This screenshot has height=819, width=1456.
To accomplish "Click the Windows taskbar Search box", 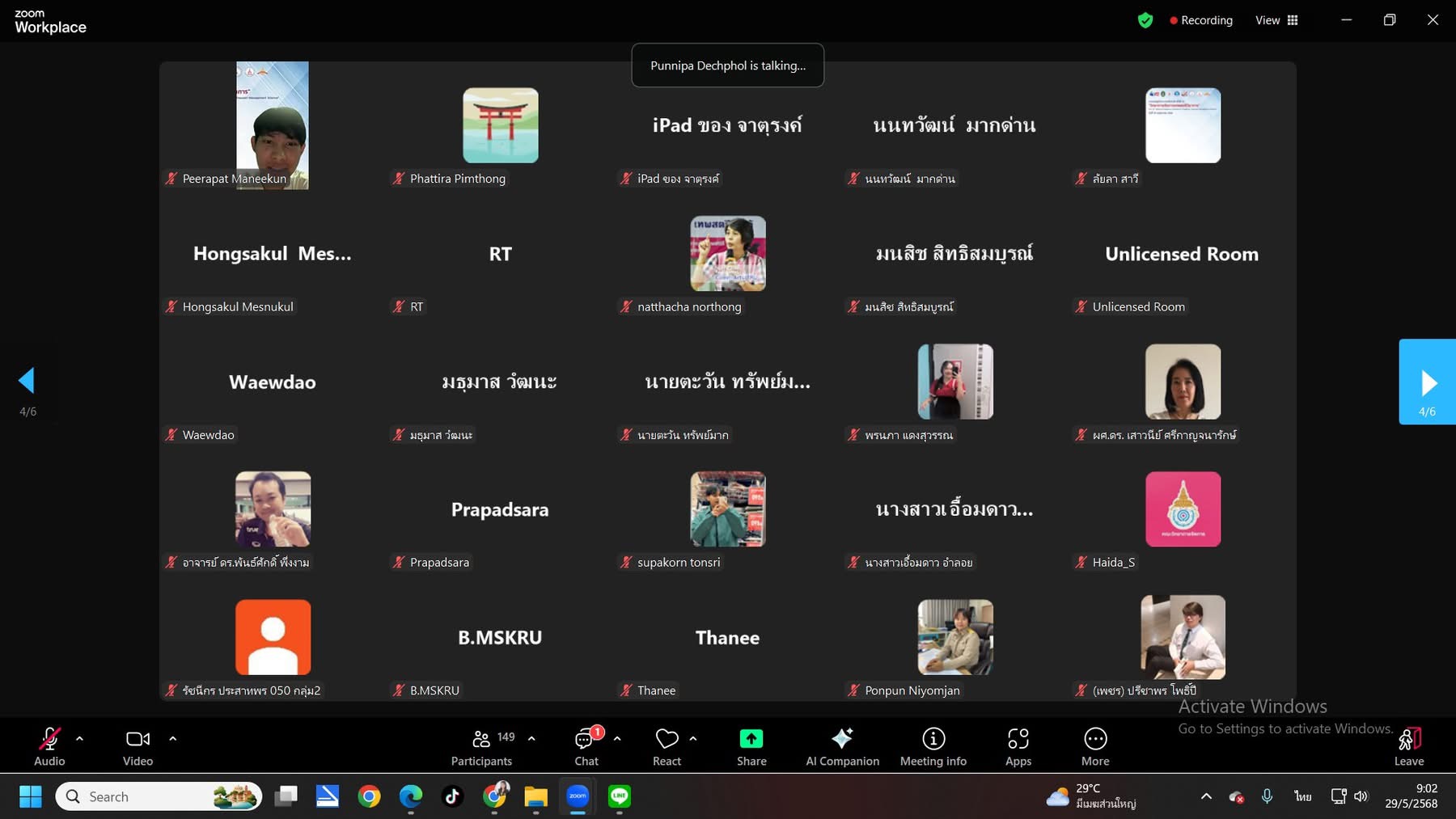I will (x=159, y=796).
